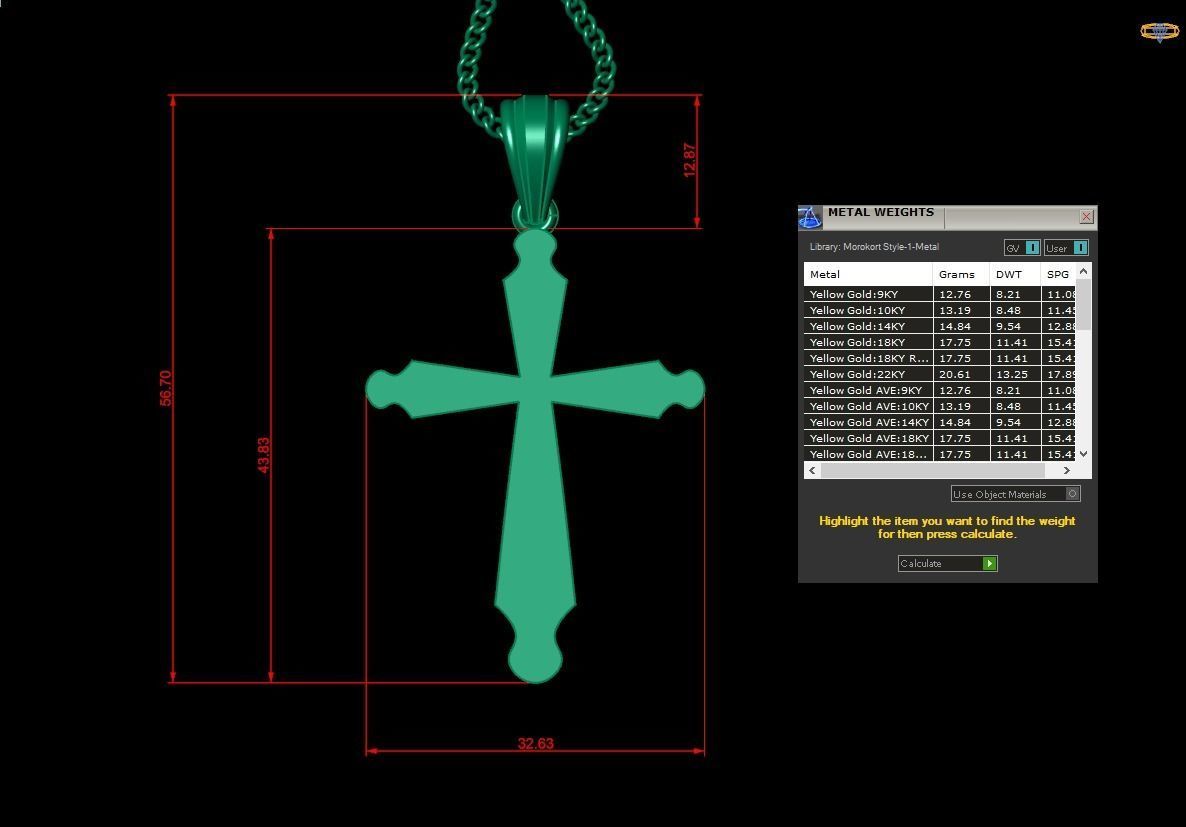Click the logo icon in top-right corner
The height and width of the screenshot is (827, 1186).
pos(1159,31)
